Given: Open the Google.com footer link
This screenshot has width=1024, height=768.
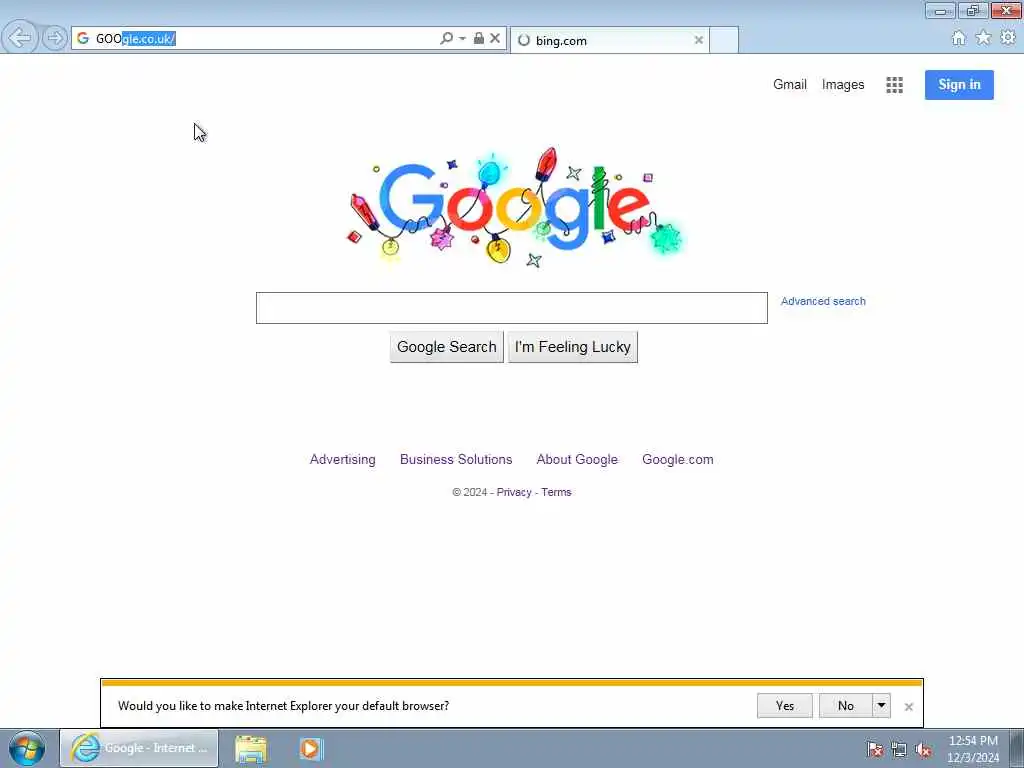Looking at the screenshot, I should [x=677, y=459].
